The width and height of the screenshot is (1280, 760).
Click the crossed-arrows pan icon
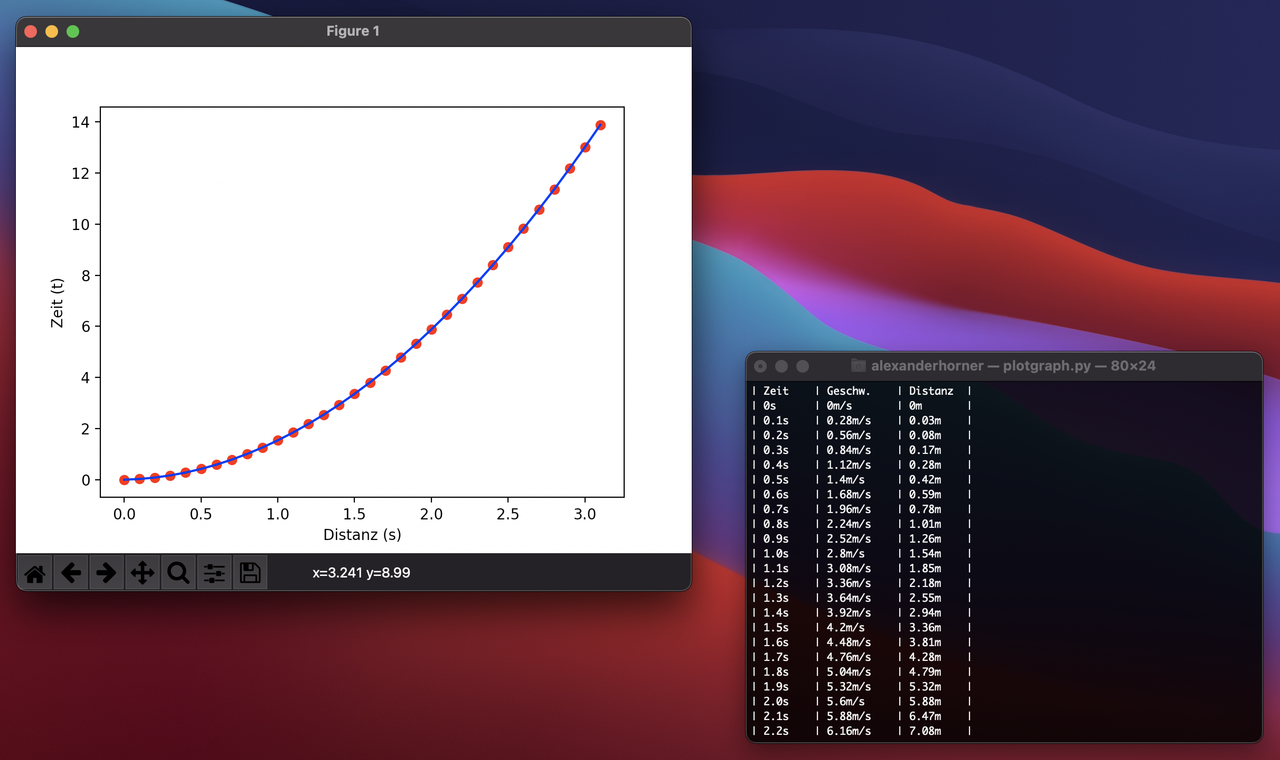[x=143, y=572]
